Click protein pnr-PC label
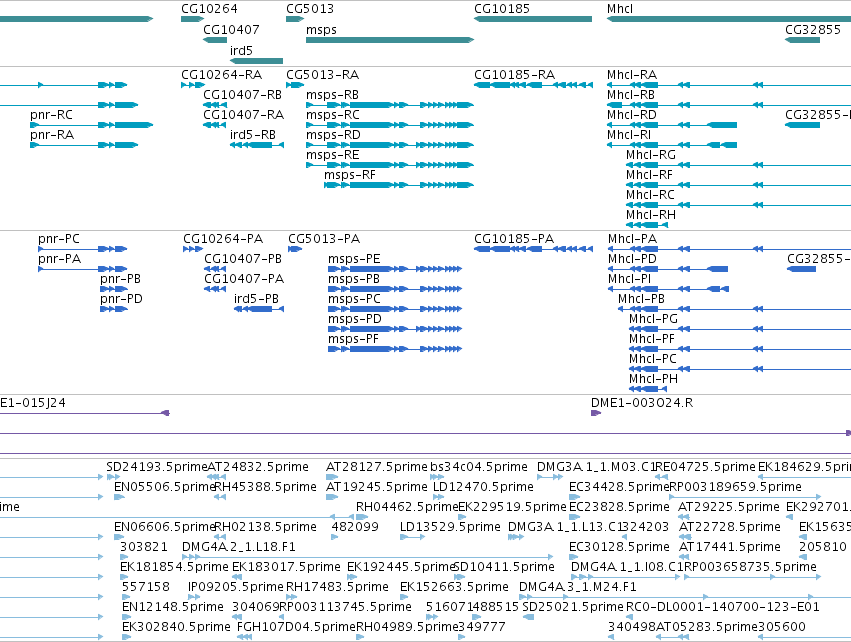This screenshot has width=851, height=642. pos(59,239)
